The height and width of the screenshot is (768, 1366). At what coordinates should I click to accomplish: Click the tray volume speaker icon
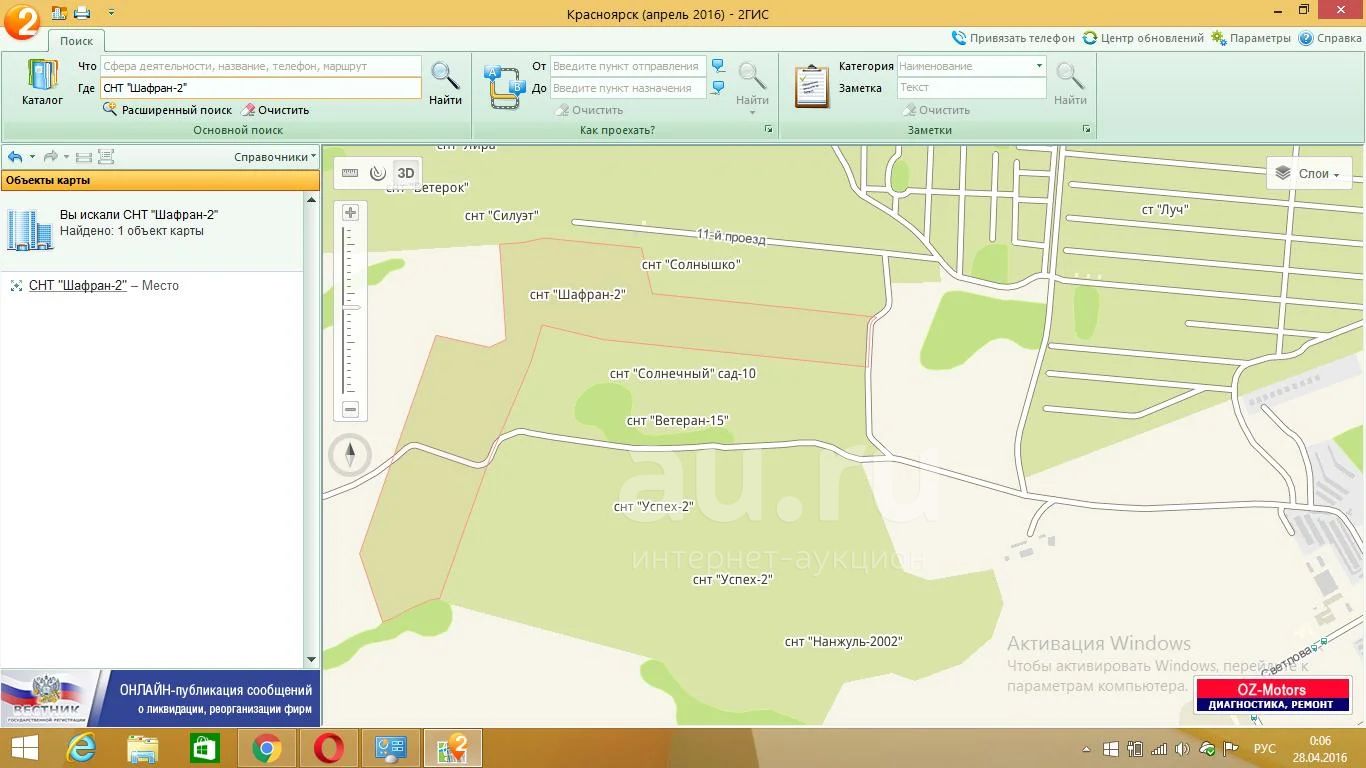coord(1182,749)
